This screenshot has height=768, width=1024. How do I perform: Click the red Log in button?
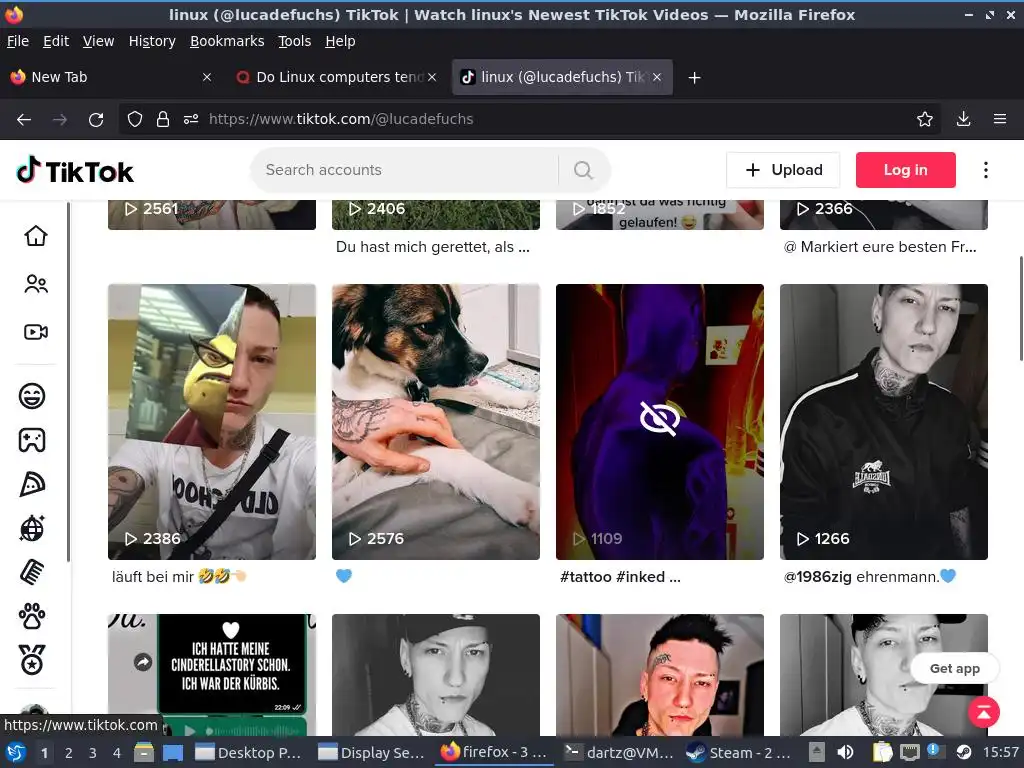905,170
